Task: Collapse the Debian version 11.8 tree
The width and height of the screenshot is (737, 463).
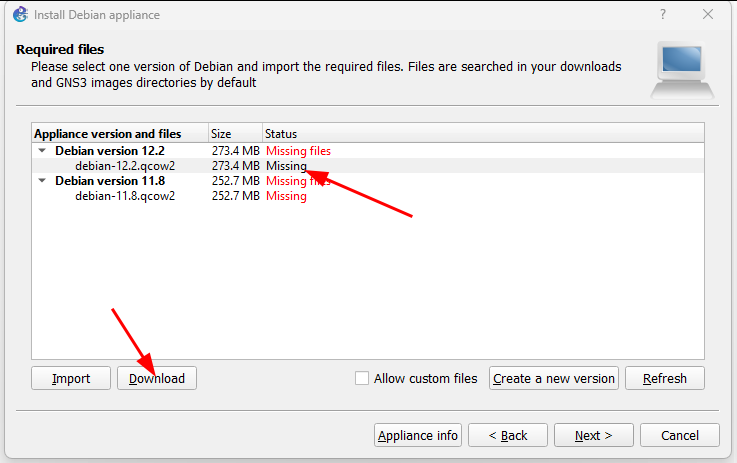Action: tap(43, 181)
